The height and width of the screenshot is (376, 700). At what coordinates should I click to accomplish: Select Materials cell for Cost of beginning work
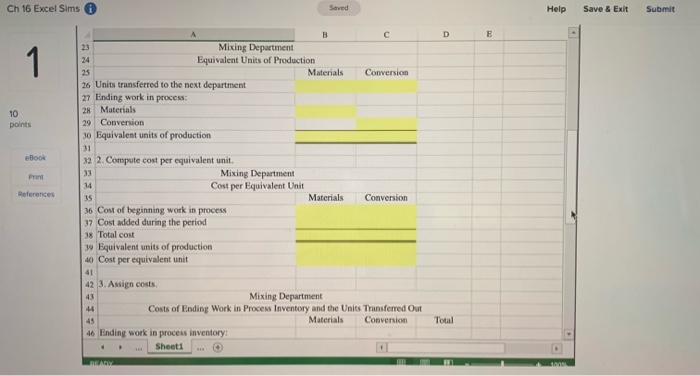click(x=326, y=210)
